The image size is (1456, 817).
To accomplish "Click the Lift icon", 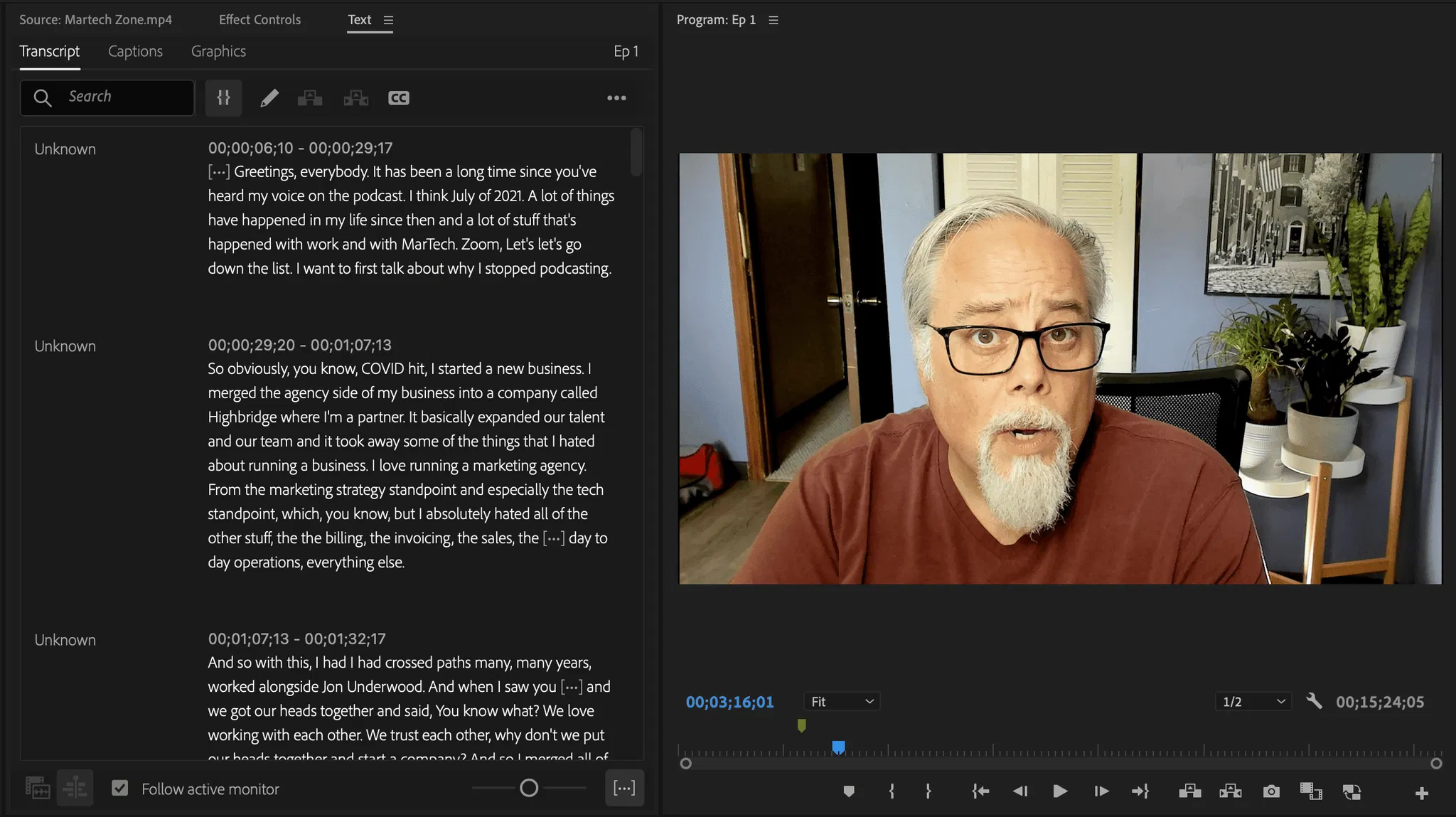I will click(1189, 791).
